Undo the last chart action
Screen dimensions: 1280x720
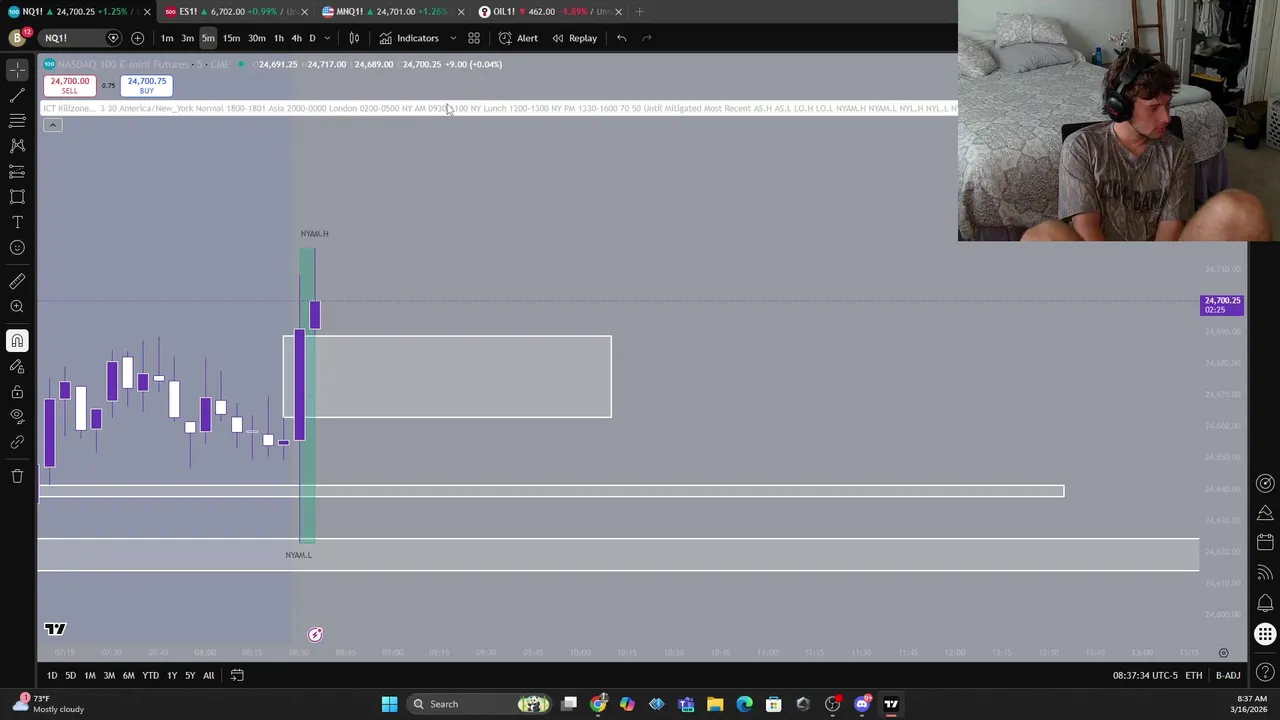point(621,38)
